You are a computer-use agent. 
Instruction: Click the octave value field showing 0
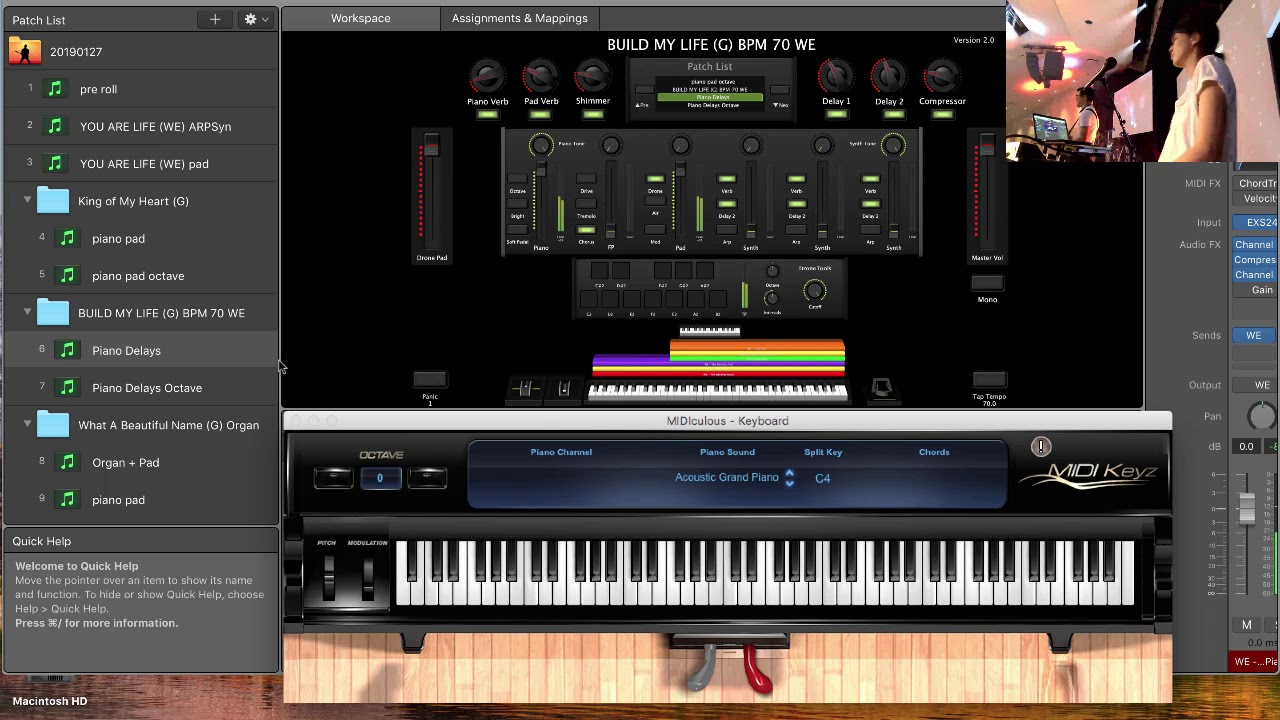click(x=380, y=478)
